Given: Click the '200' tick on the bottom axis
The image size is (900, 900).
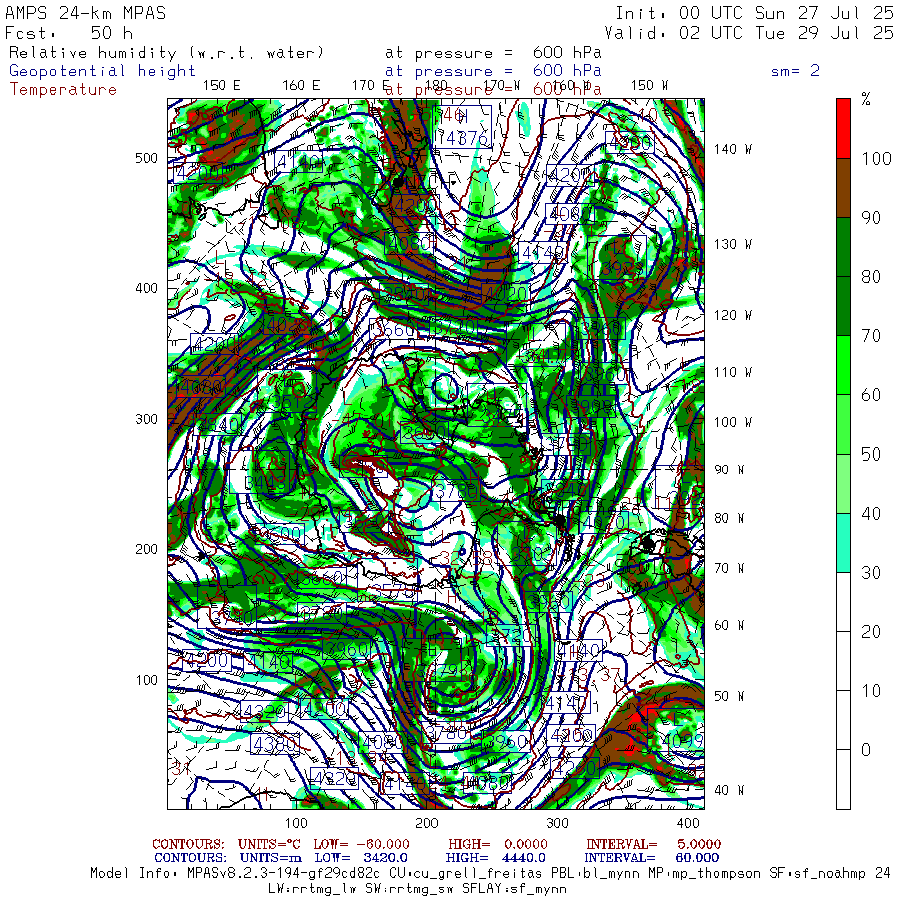Looking at the screenshot, I should pos(427,823).
